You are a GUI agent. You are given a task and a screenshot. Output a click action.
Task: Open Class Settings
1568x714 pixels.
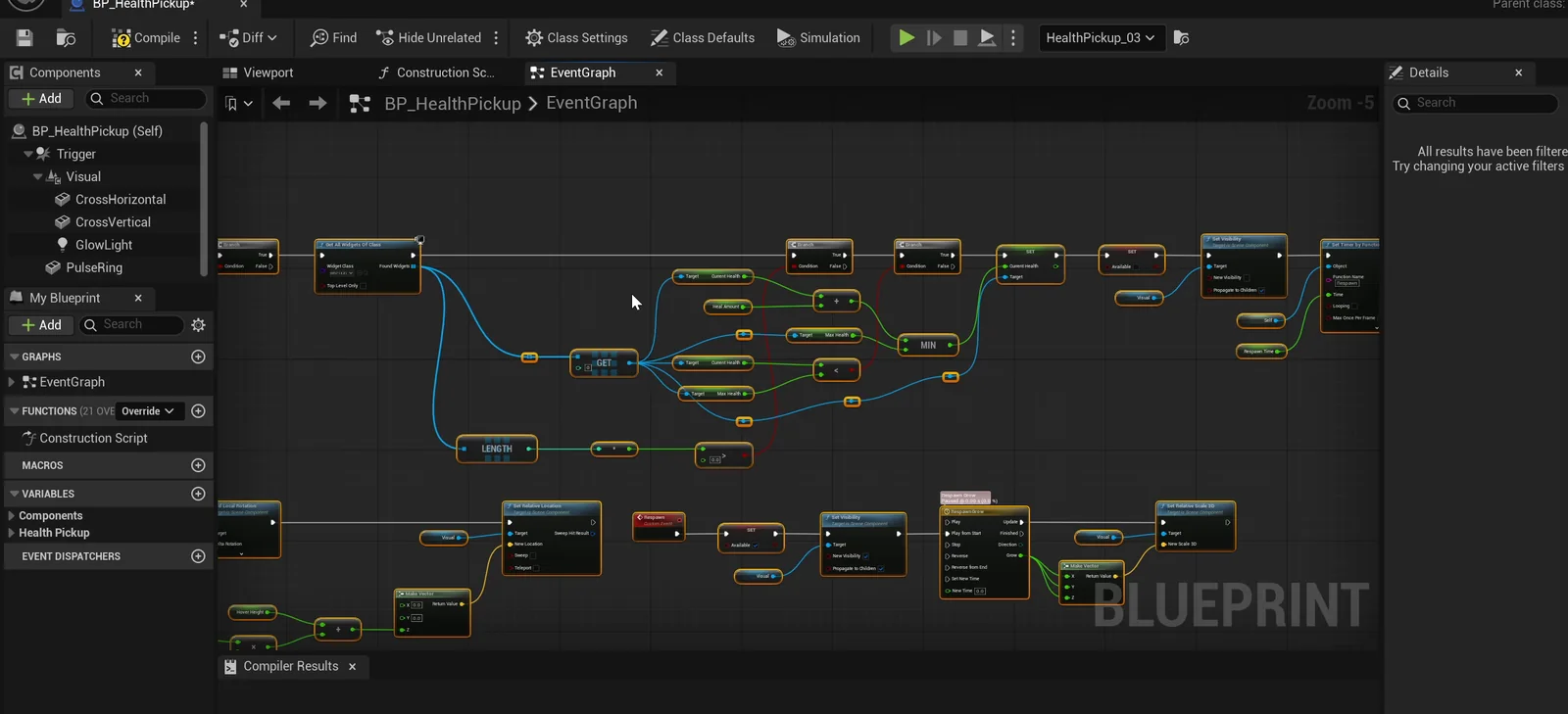click(x=576, y=38)
